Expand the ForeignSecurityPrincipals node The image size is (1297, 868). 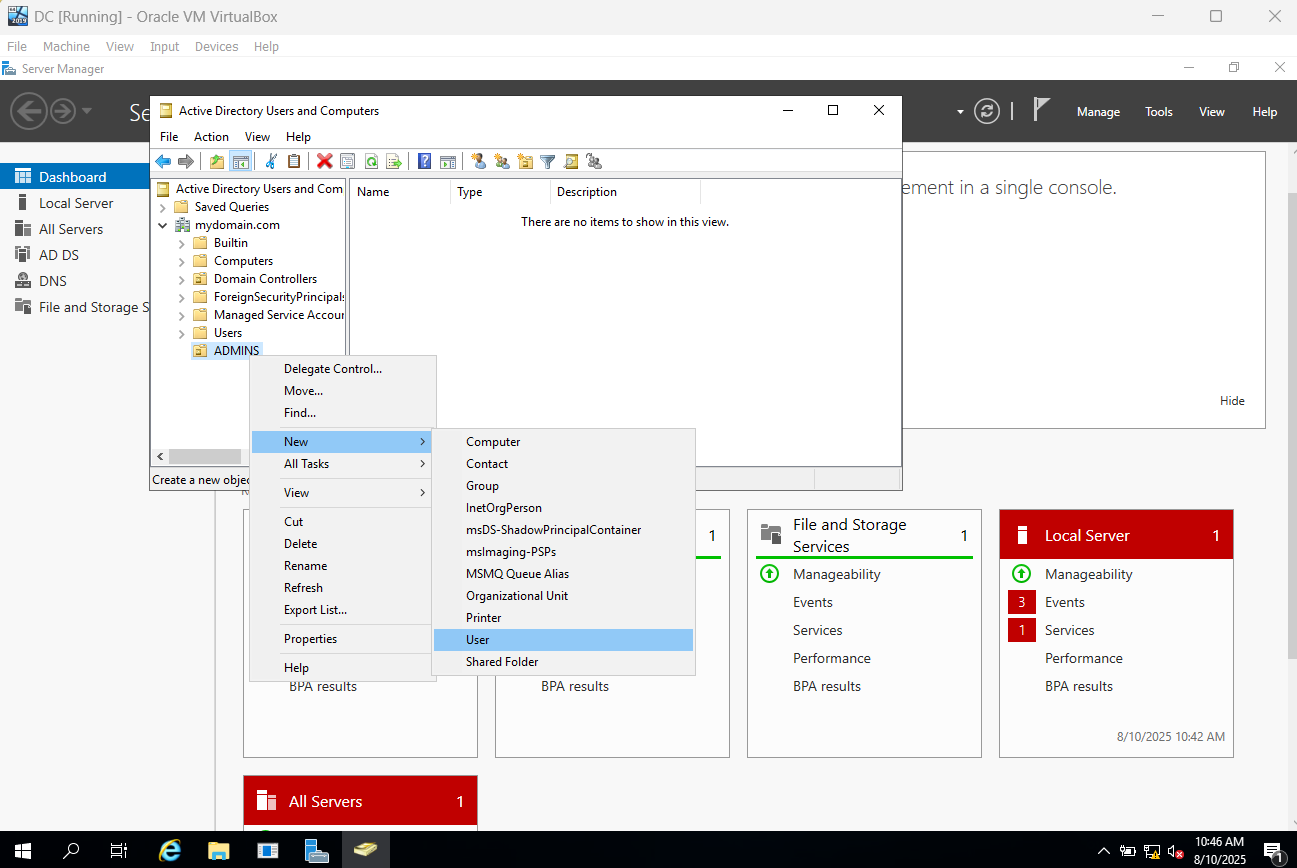[x=181, y=297]
